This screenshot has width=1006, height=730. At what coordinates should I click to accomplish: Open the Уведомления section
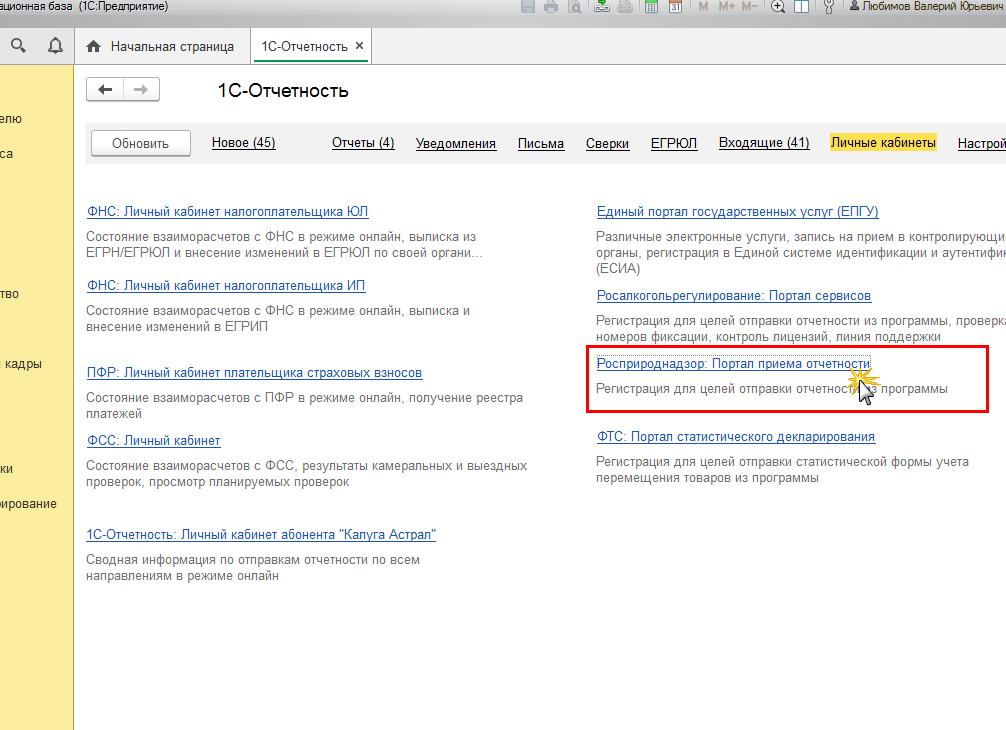pyautogui.click(x=456, y=143)
